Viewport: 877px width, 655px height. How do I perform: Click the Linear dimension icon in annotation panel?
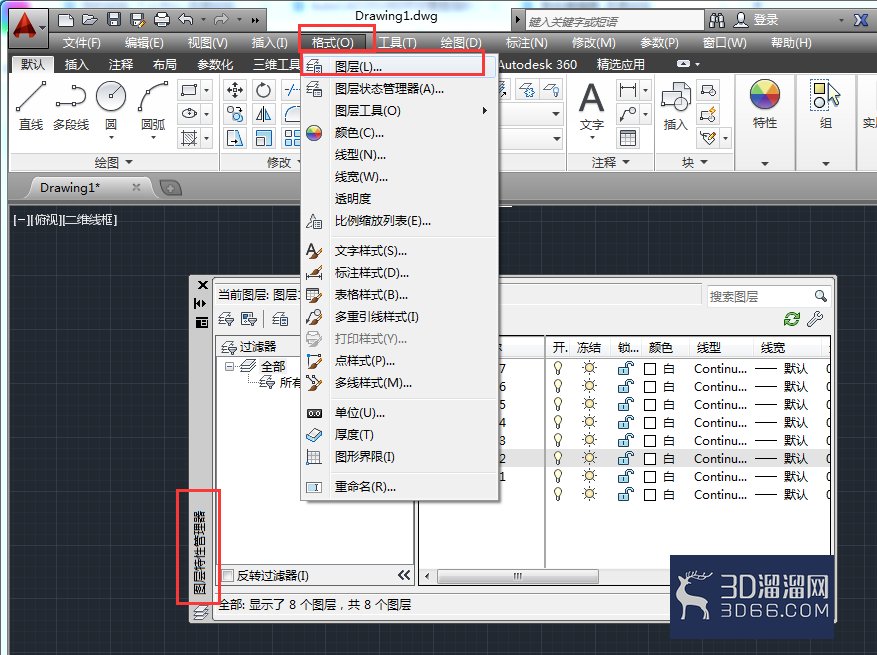(x=628, y=90)
